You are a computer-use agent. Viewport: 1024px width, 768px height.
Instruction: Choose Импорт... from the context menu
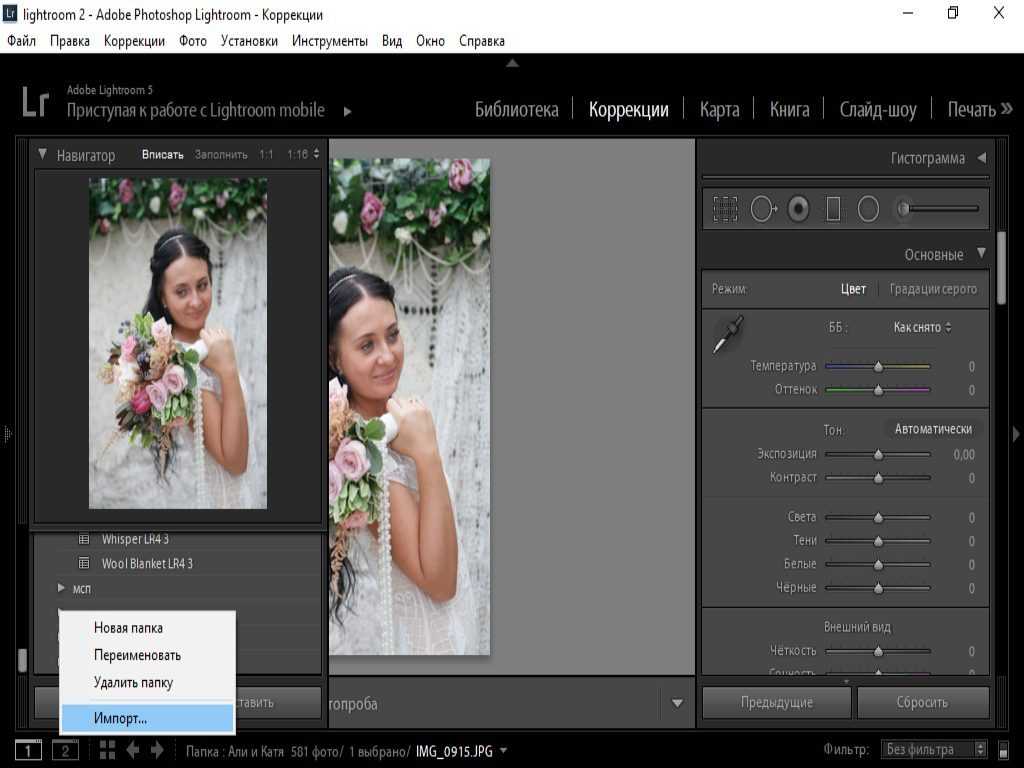point(147,718)
